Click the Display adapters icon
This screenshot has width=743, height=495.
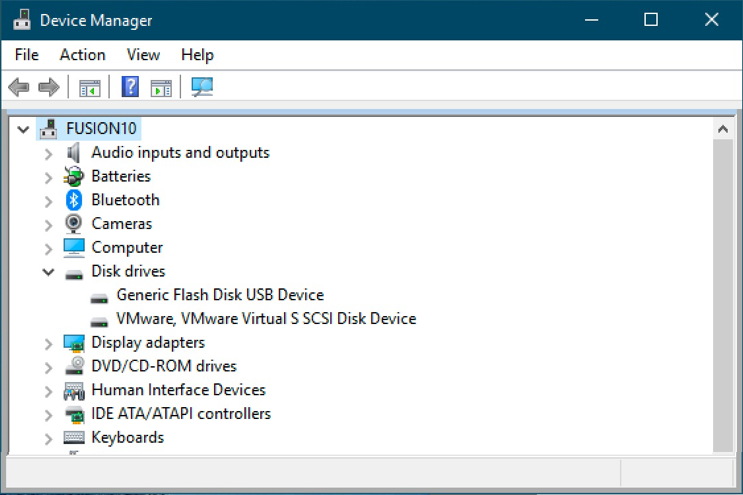tap(74, 343)
